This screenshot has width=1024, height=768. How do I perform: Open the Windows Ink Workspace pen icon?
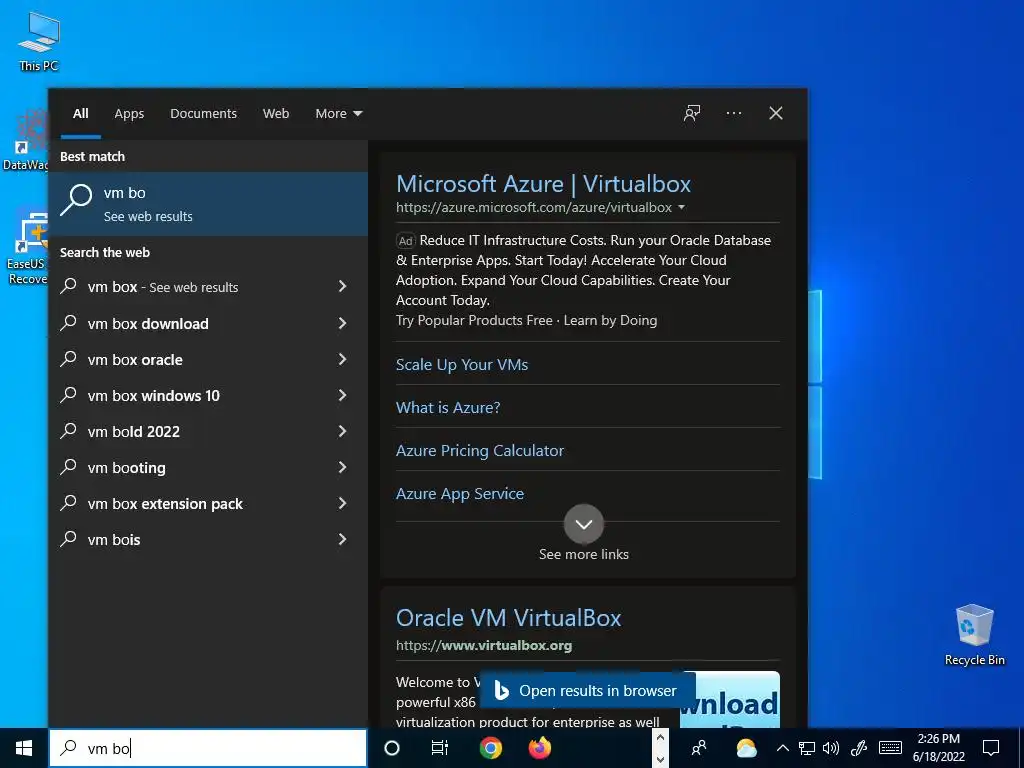859,748
